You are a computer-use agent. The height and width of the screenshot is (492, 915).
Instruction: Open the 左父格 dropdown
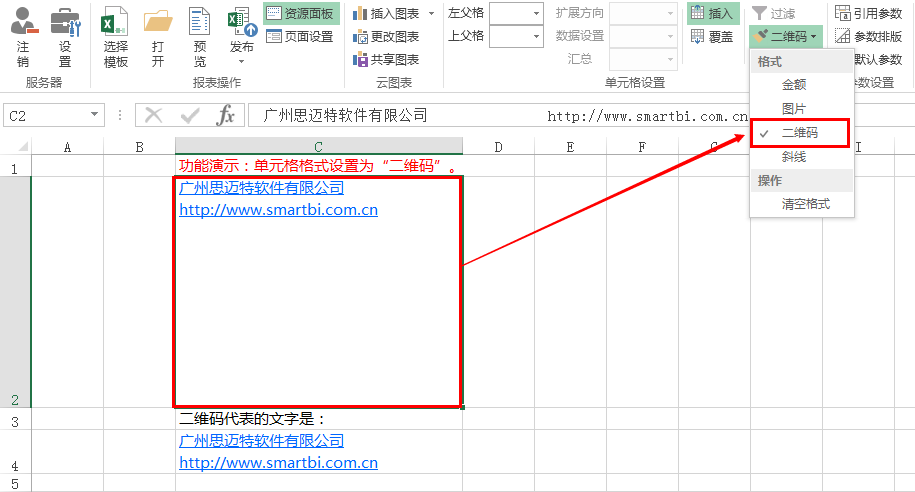click(536, 13)
